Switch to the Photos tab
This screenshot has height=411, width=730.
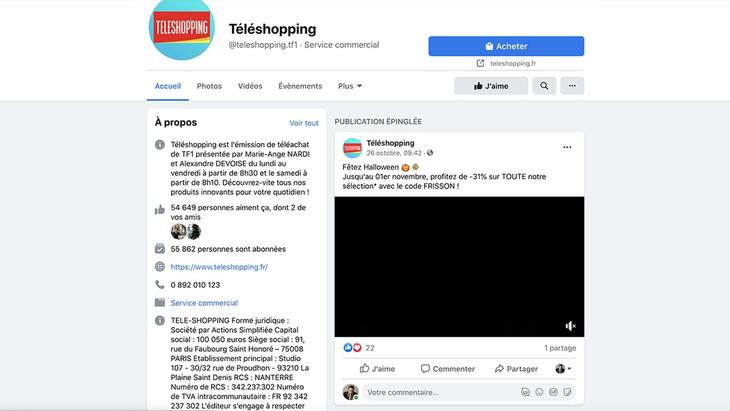(x=209, y=86)
